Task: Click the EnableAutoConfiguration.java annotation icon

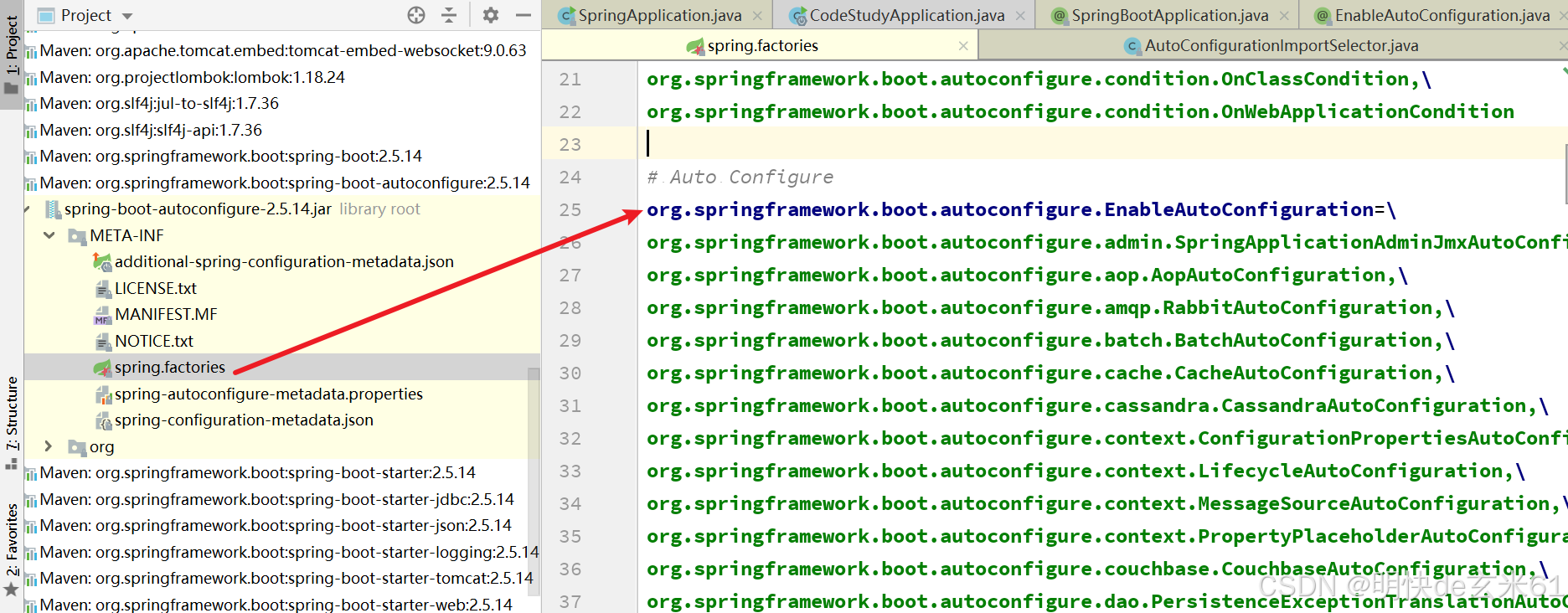Action: tap(1323, 16)
